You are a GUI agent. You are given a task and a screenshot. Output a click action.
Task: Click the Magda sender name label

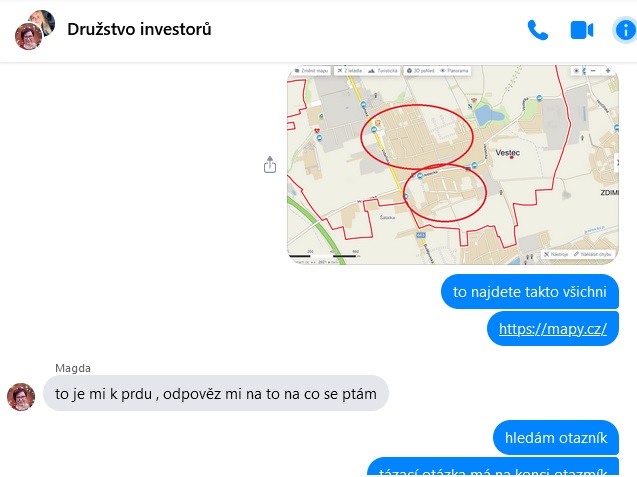73,368
